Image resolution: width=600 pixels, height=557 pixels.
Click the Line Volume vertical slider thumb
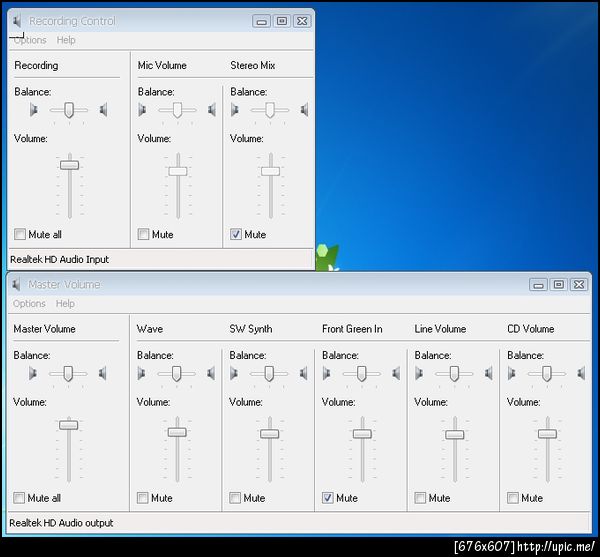point(455,435)
